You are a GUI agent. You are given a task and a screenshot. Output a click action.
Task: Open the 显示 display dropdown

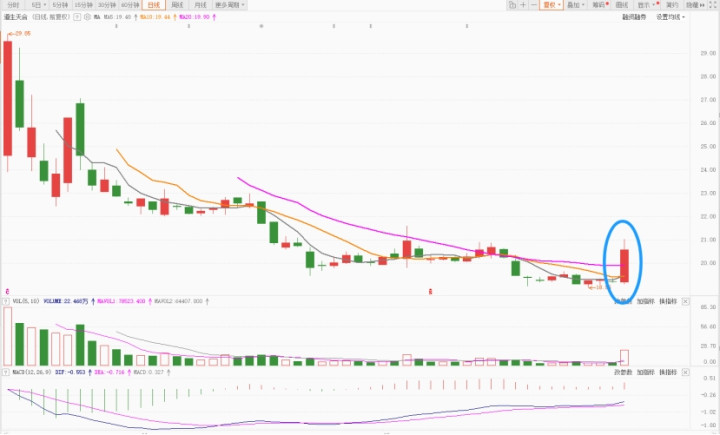[x=647, y=5]
